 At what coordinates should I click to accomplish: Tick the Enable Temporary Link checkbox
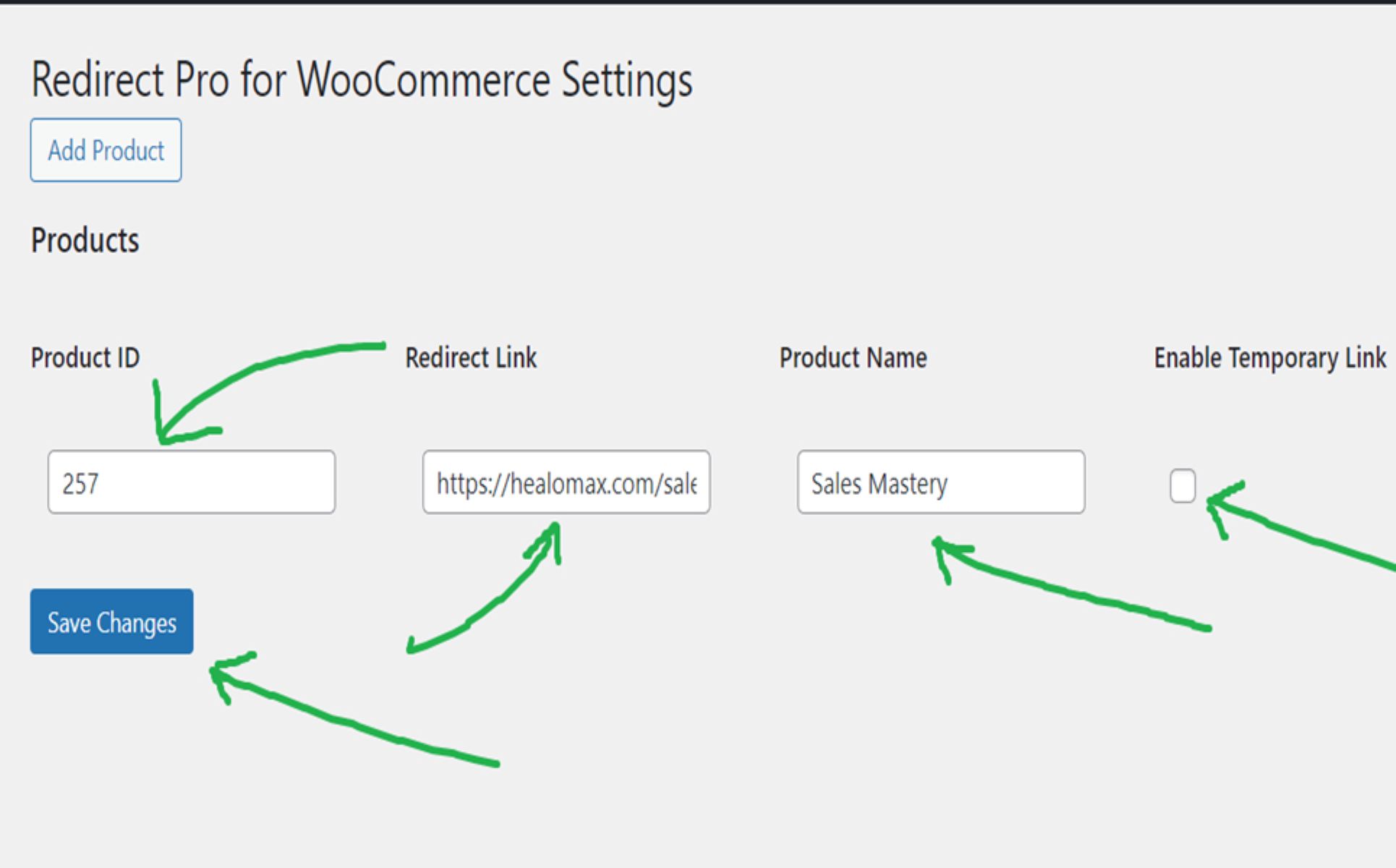(x=1182, y=485)
